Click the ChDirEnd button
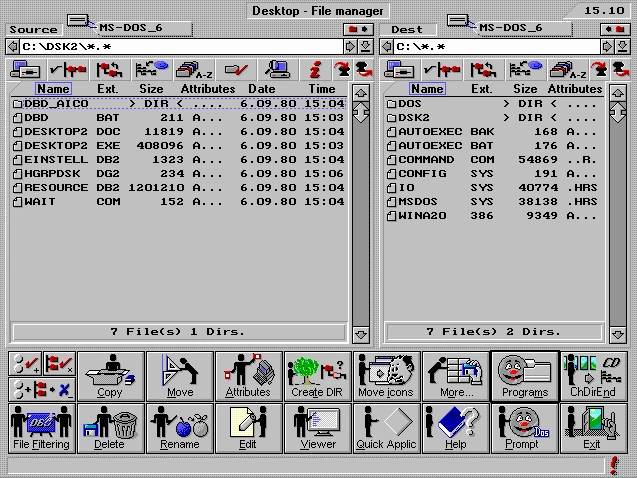 click(x=594, y=376)
